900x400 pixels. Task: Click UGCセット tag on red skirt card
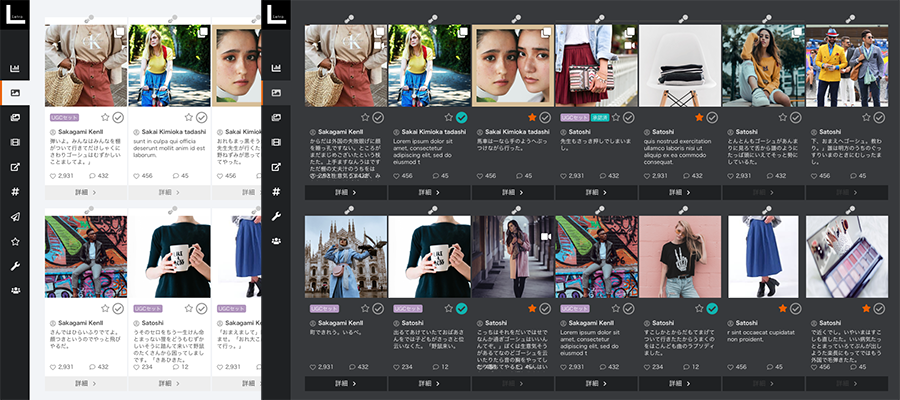pos(575,118)
